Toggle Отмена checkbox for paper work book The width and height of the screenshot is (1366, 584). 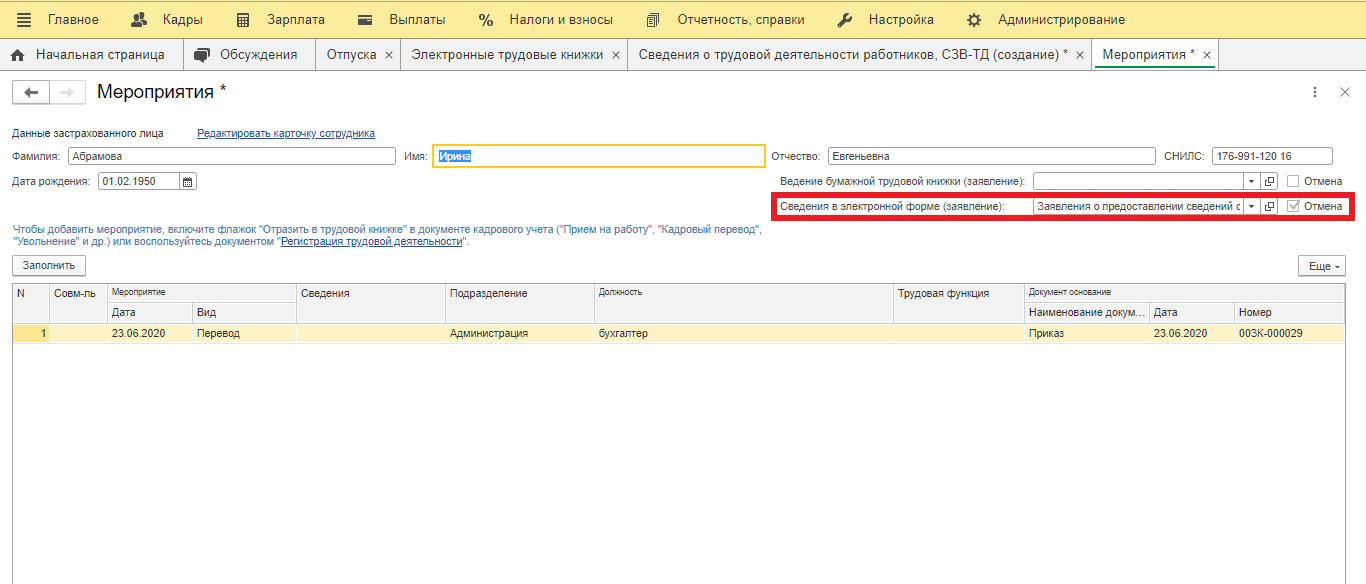[1293, 182]
